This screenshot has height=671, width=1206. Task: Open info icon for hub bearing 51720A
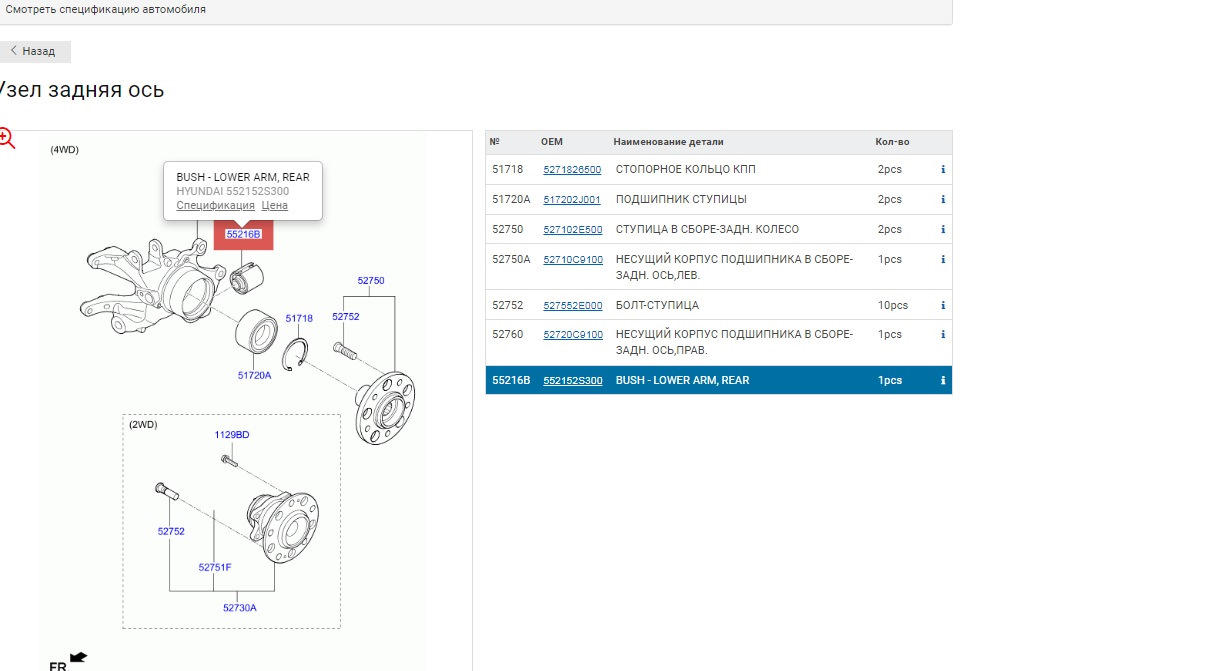point(943,200)
